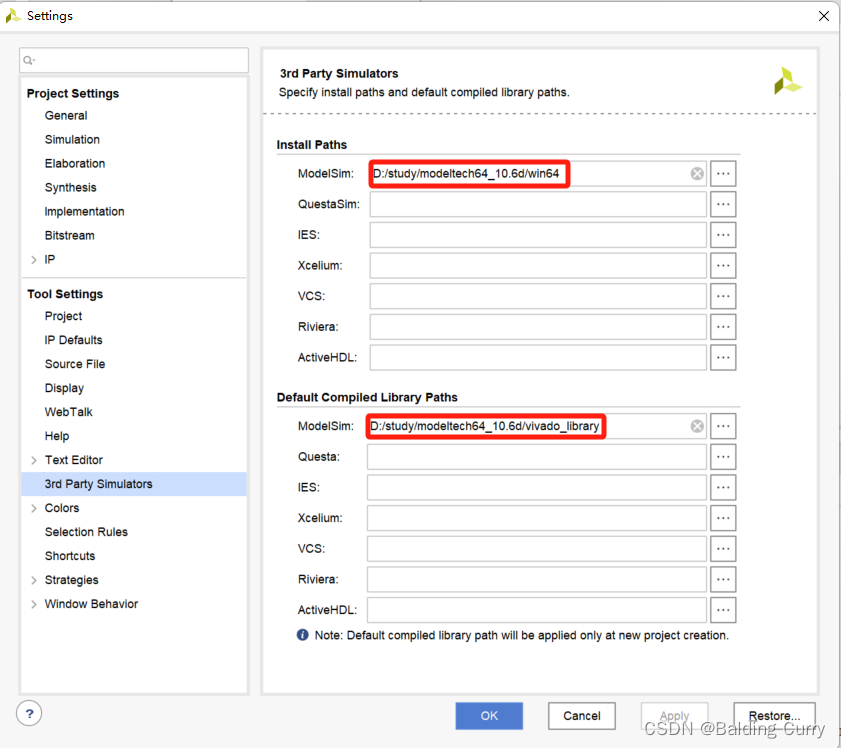Image resolution: width=841 pixels, height=748 pixels.
Task: Browse for VCS install path
Action: coord(723,296)
